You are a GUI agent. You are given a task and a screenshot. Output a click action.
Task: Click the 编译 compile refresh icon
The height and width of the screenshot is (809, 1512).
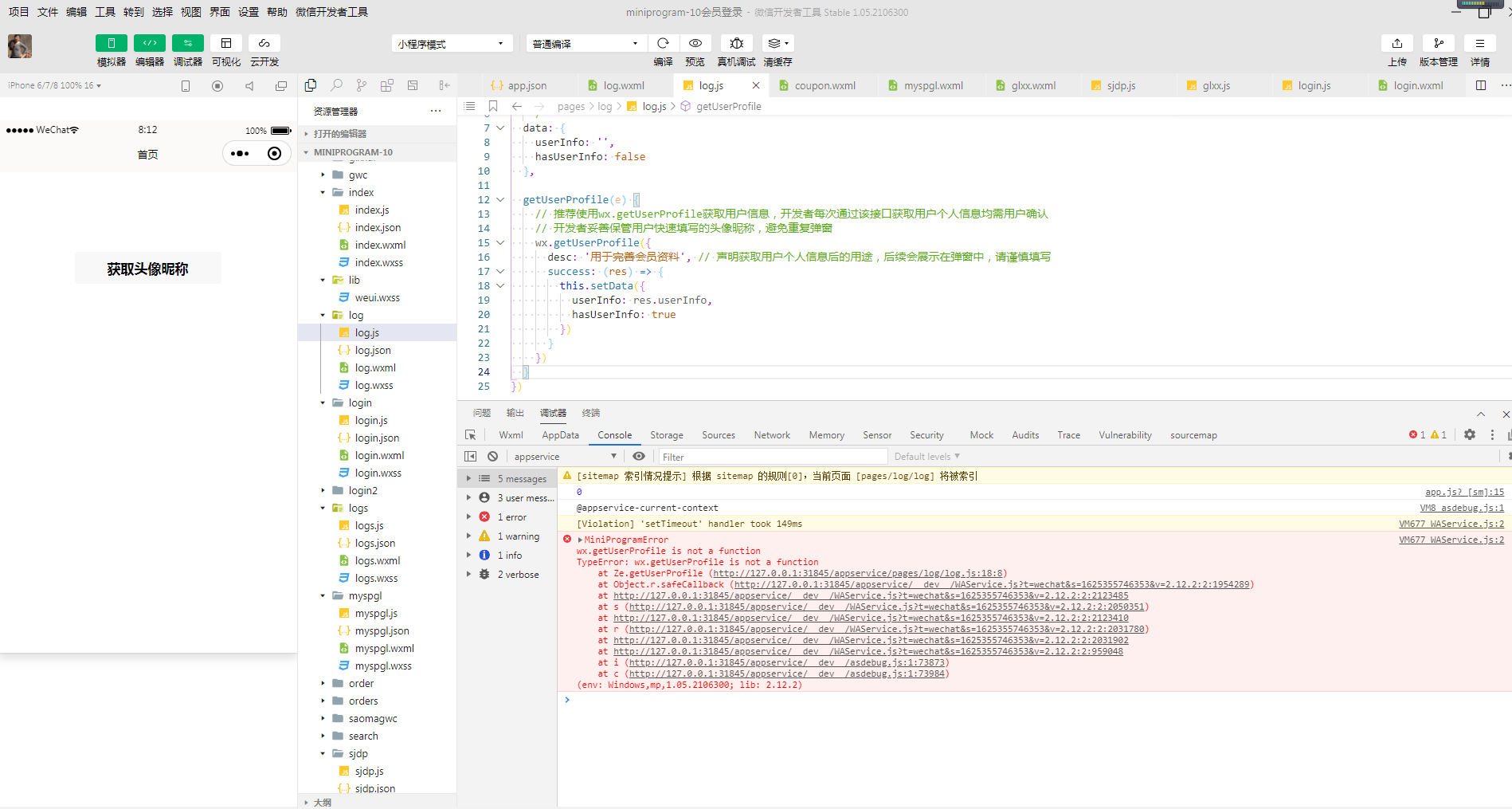tap(663, 43)
